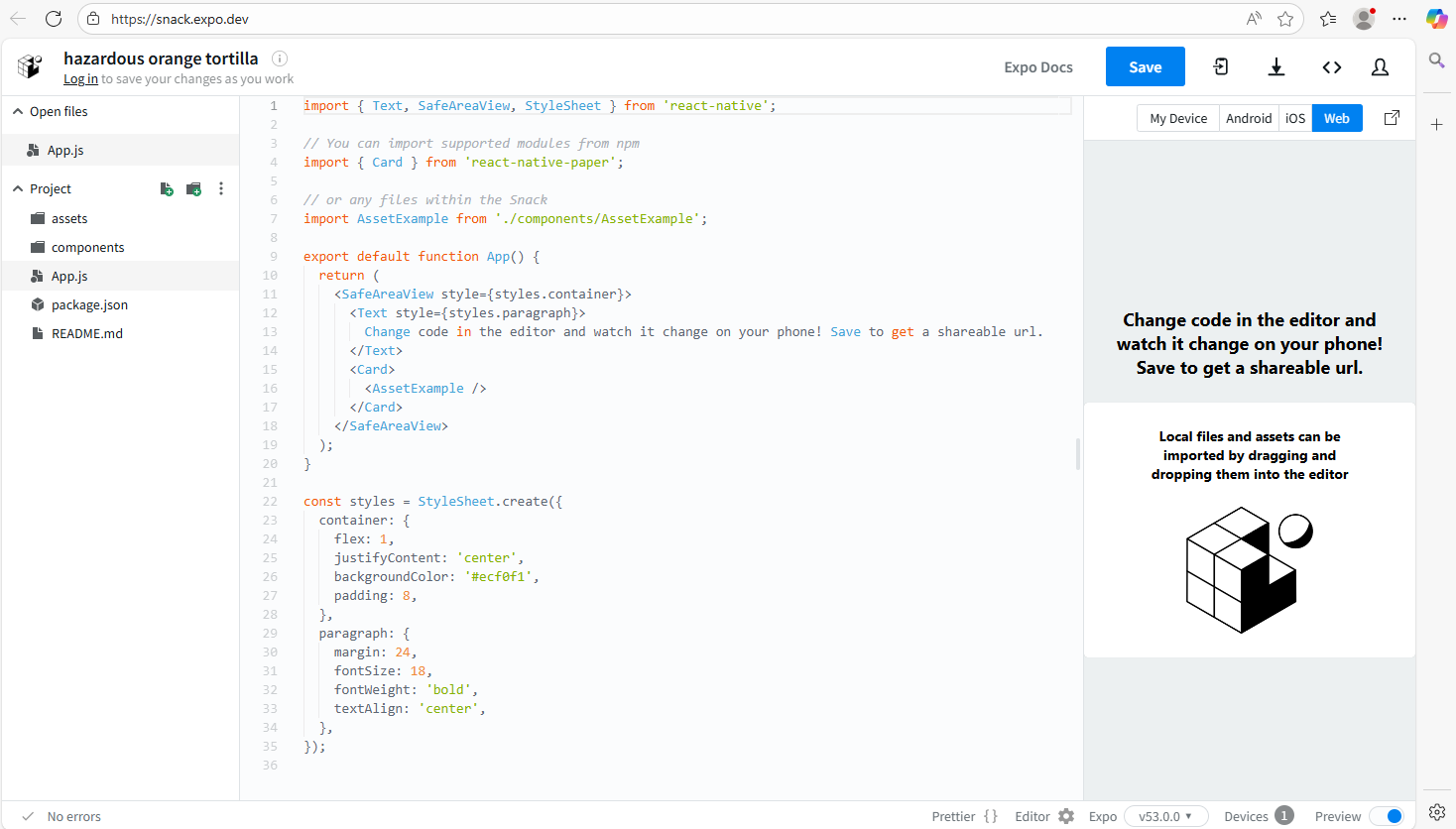This screenshot has width=1456, height=829.
Task: Open the Project three-dot menu
Action: [x=221, y=188]
